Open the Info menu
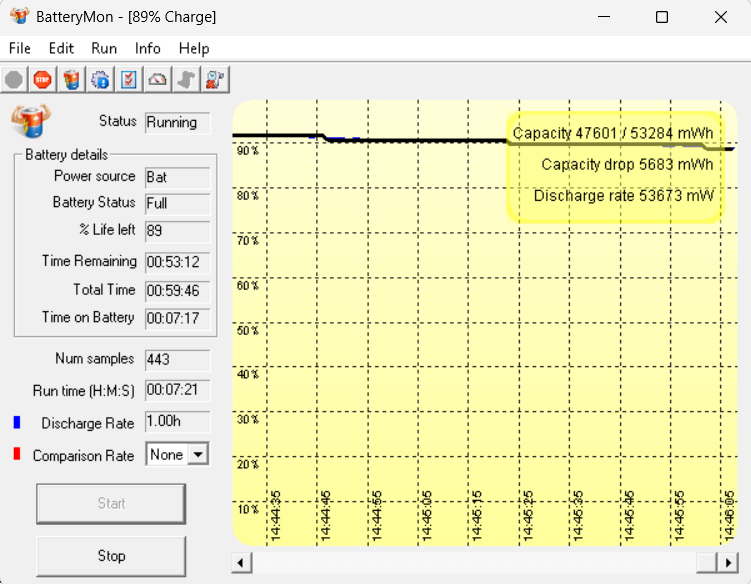This screenshot has height=584, width=751. point(148,48)
